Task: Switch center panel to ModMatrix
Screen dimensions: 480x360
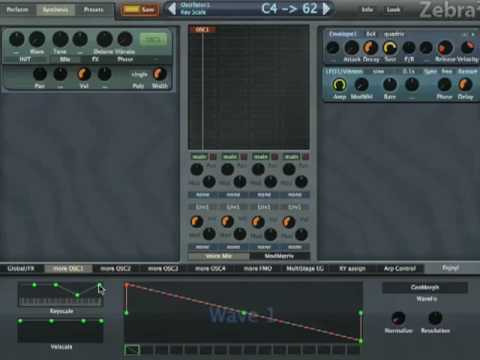Action: click(x=279, y=256)
